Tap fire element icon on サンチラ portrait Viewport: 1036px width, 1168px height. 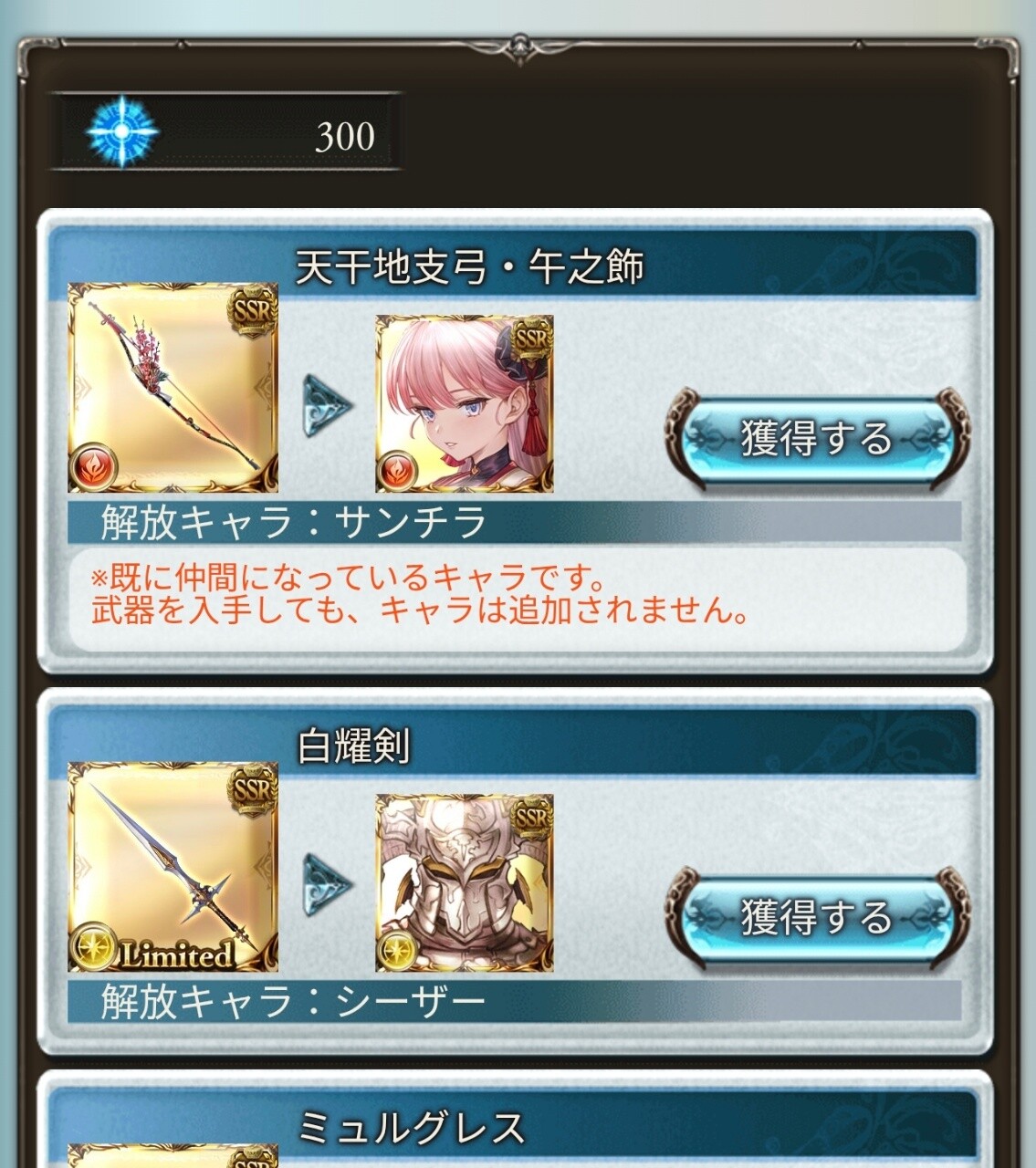(398, 471)
